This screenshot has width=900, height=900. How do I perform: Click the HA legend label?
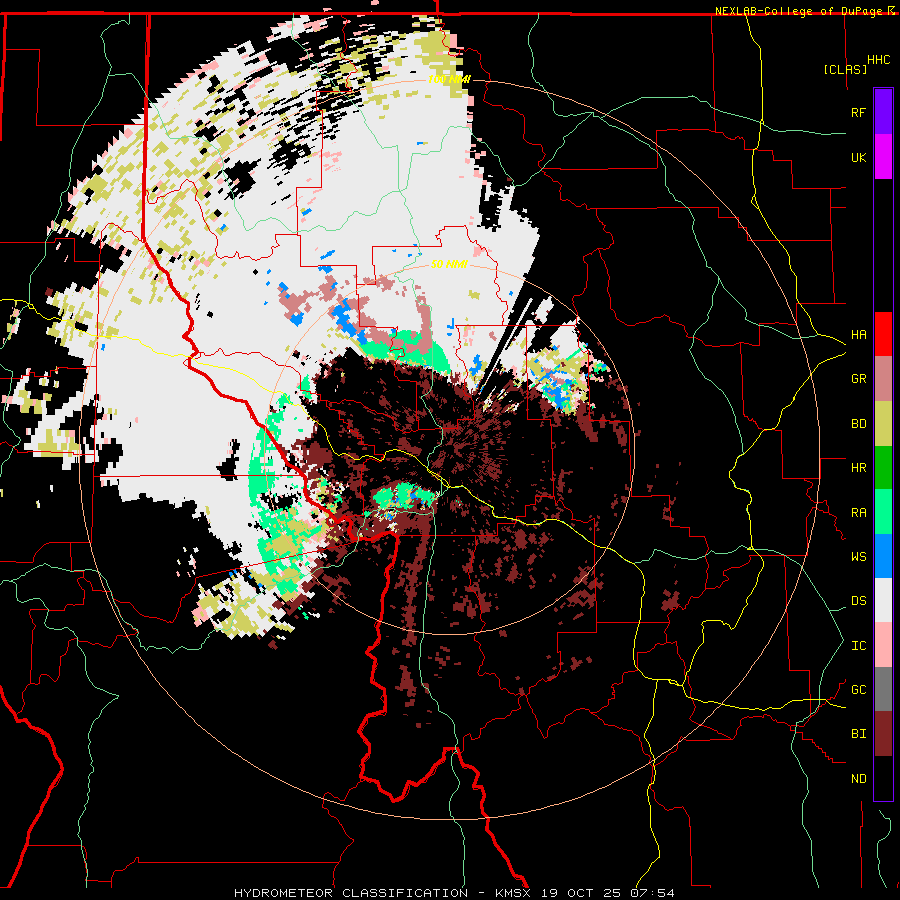tap(858, 335)
